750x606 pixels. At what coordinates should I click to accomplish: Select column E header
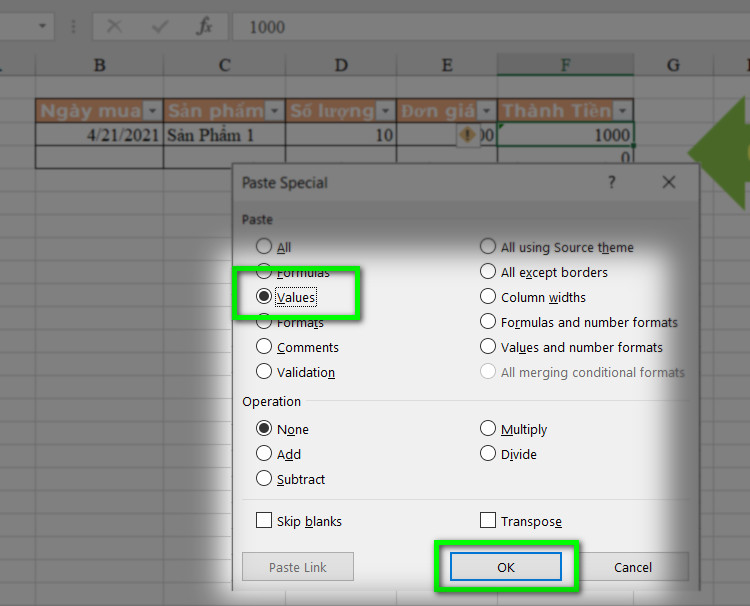coord(447,65)
